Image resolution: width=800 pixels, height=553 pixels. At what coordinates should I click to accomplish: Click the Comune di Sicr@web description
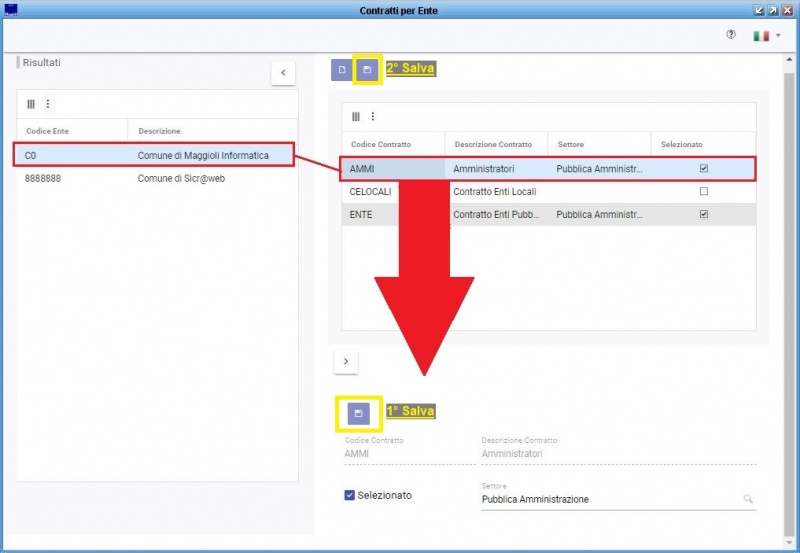181,179
